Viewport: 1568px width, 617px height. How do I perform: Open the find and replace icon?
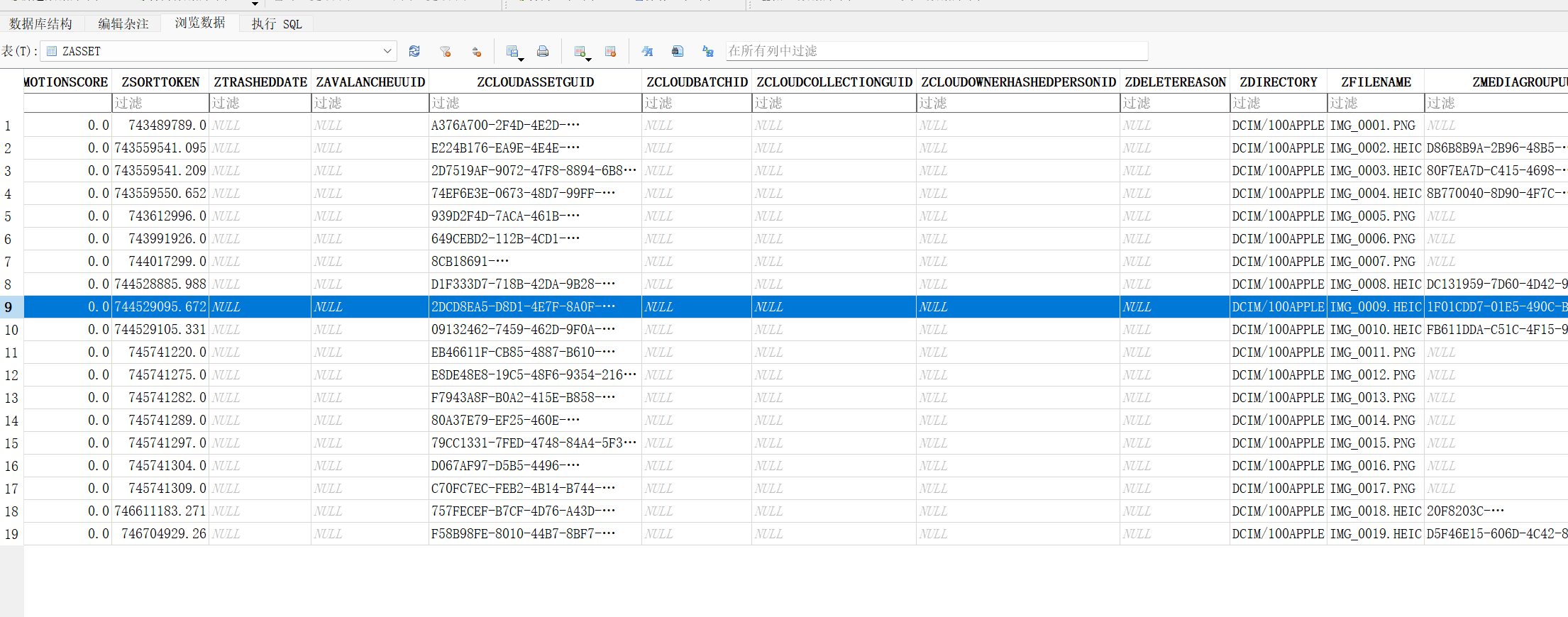pos(708,51)
